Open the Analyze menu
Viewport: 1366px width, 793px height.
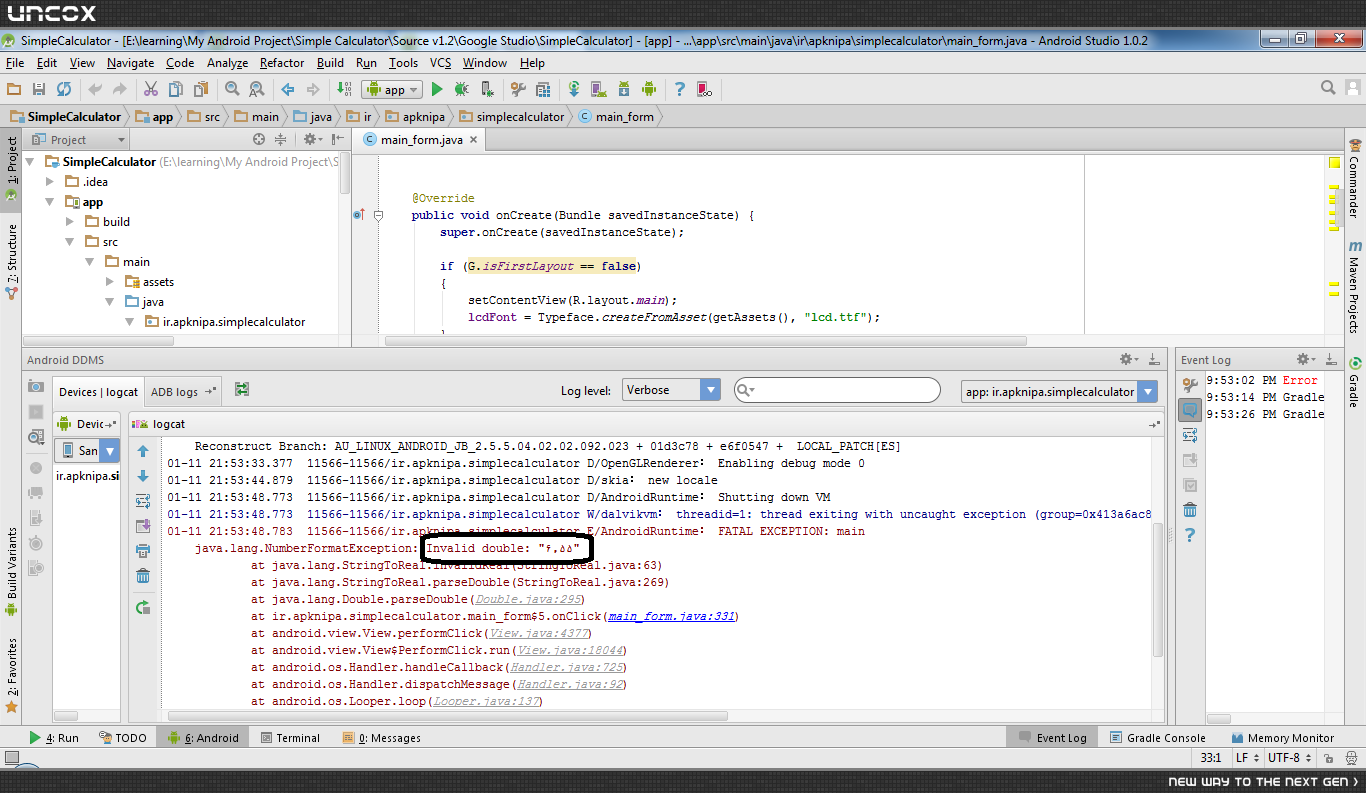tap(227, 62)
